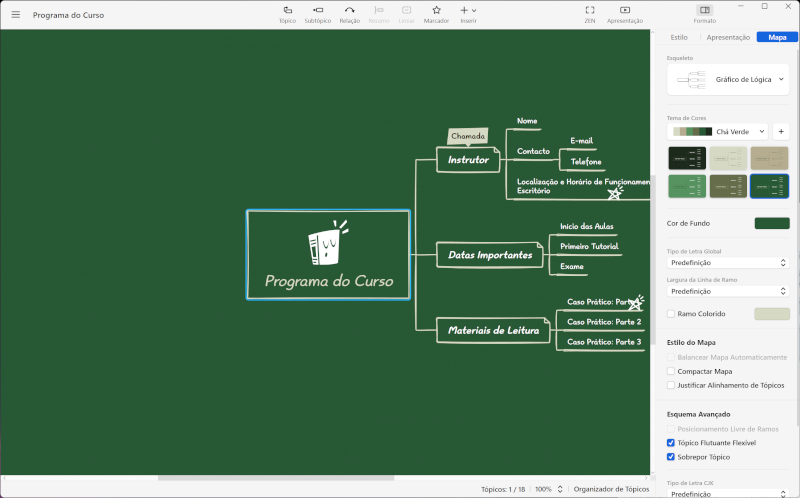Image resolution: width=800 pixels, height=498 pixels.
Task: Start Apresentação mode from toolbar
Action: click(x=625, y=13)
